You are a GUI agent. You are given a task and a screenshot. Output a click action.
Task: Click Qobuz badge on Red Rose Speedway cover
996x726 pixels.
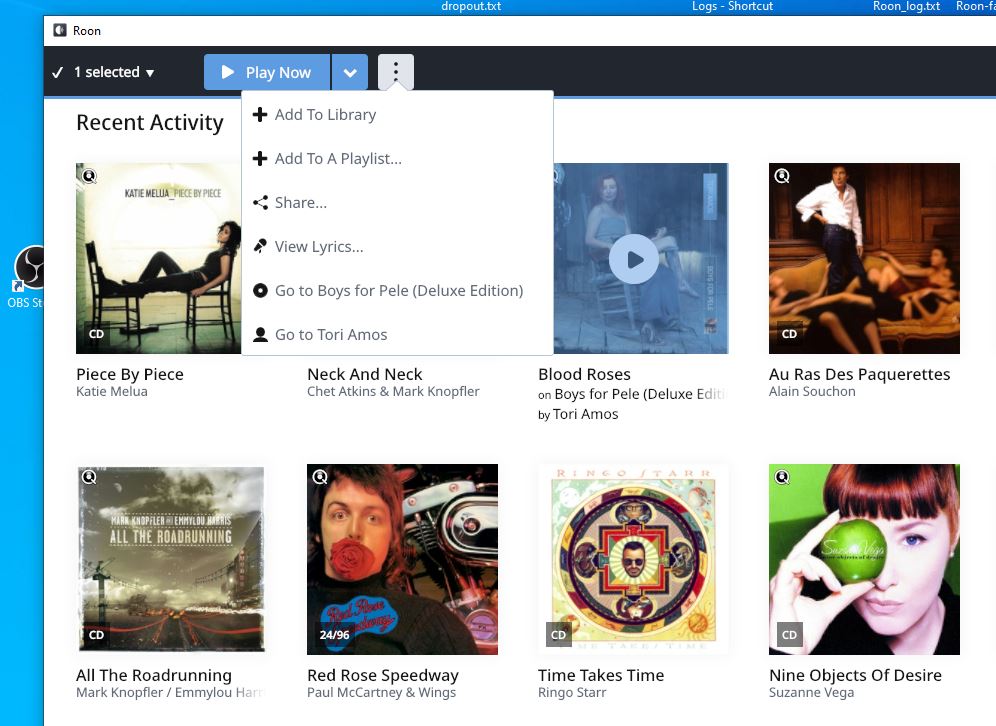[320, 476]
